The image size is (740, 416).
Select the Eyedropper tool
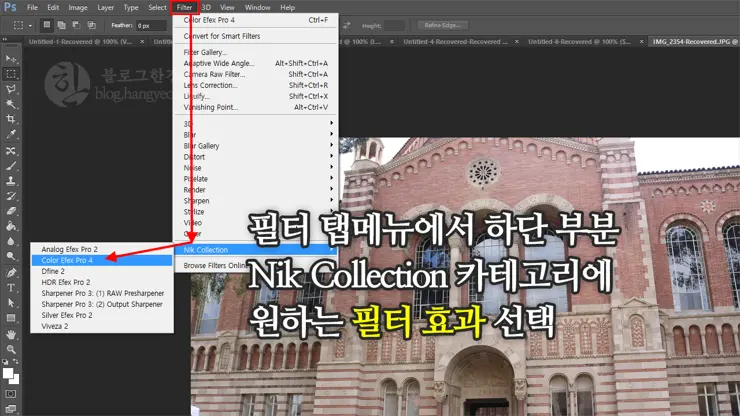pos(10,134)
